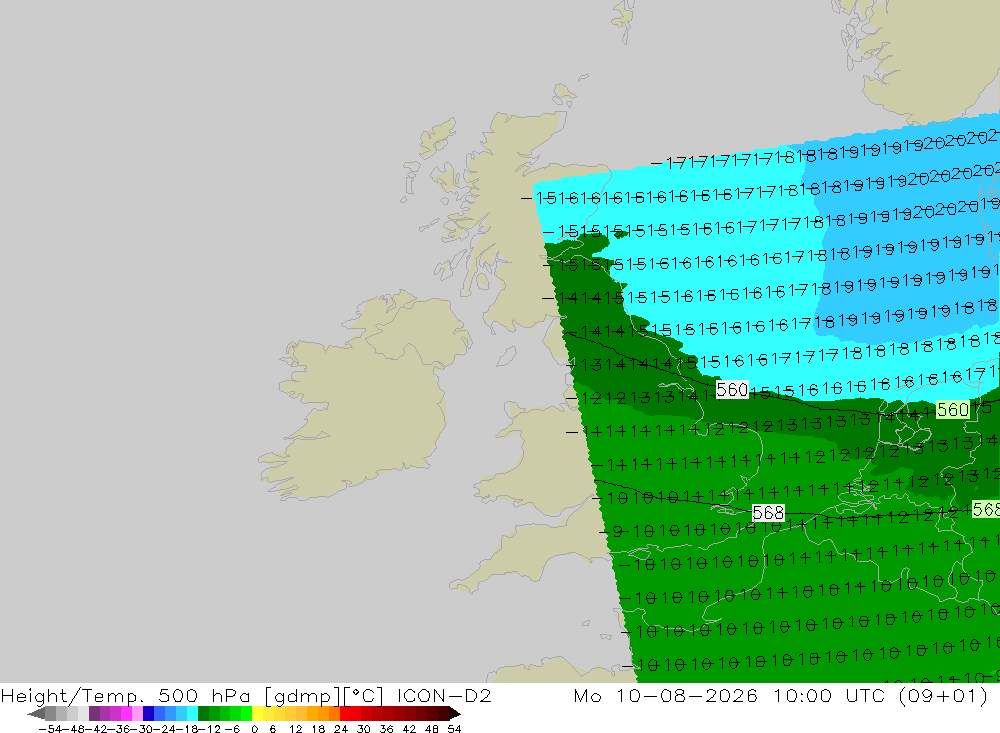Select the 'Height/Temp.' title text

73,696
